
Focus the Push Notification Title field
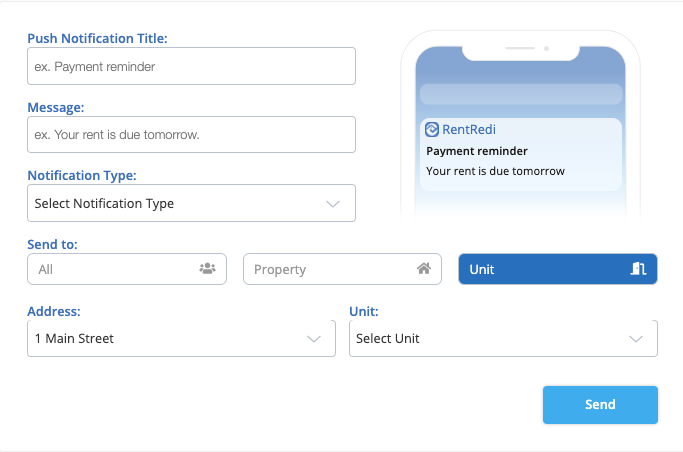(x=191, y=67)
